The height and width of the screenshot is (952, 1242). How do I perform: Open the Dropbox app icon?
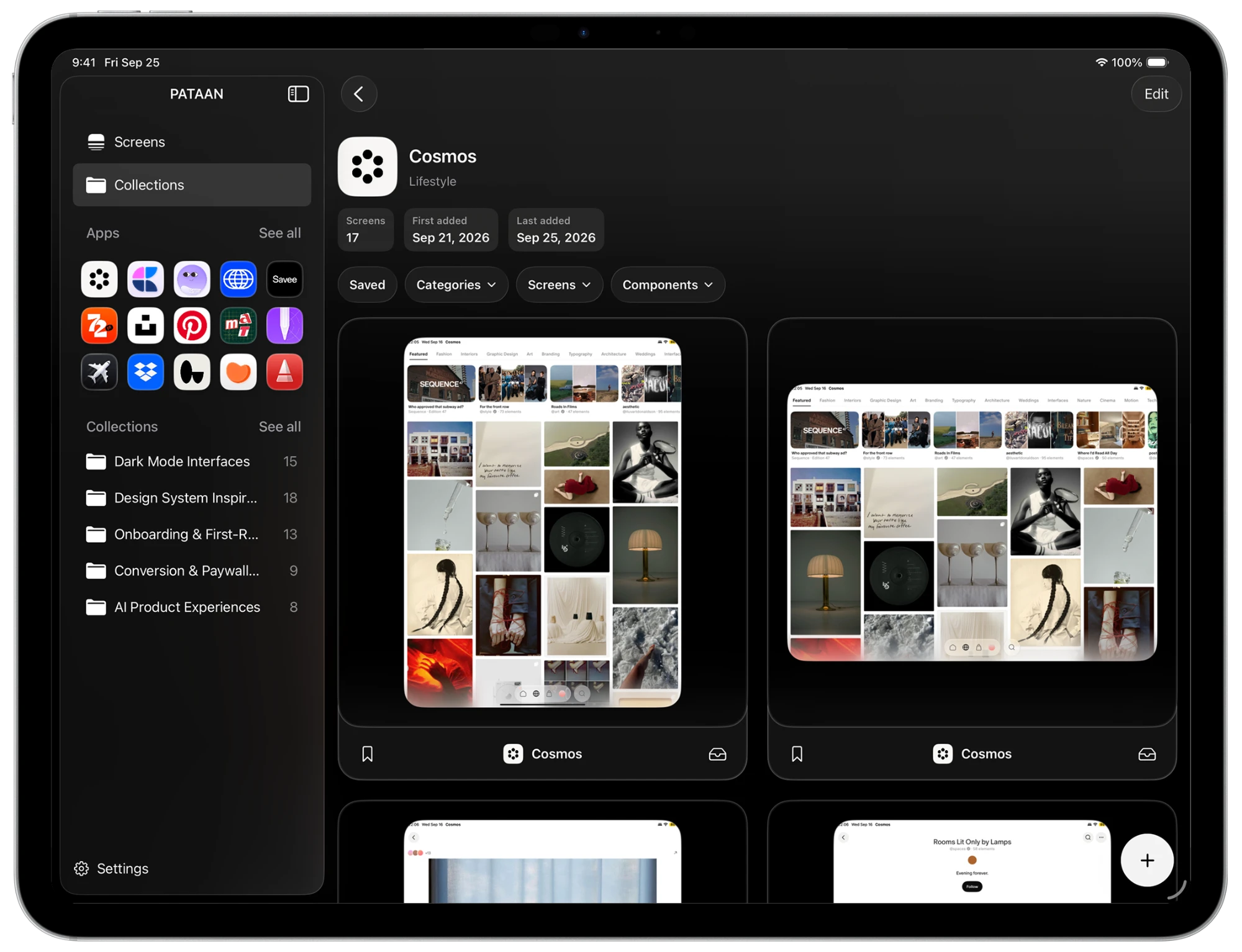[x=145, y=372]
